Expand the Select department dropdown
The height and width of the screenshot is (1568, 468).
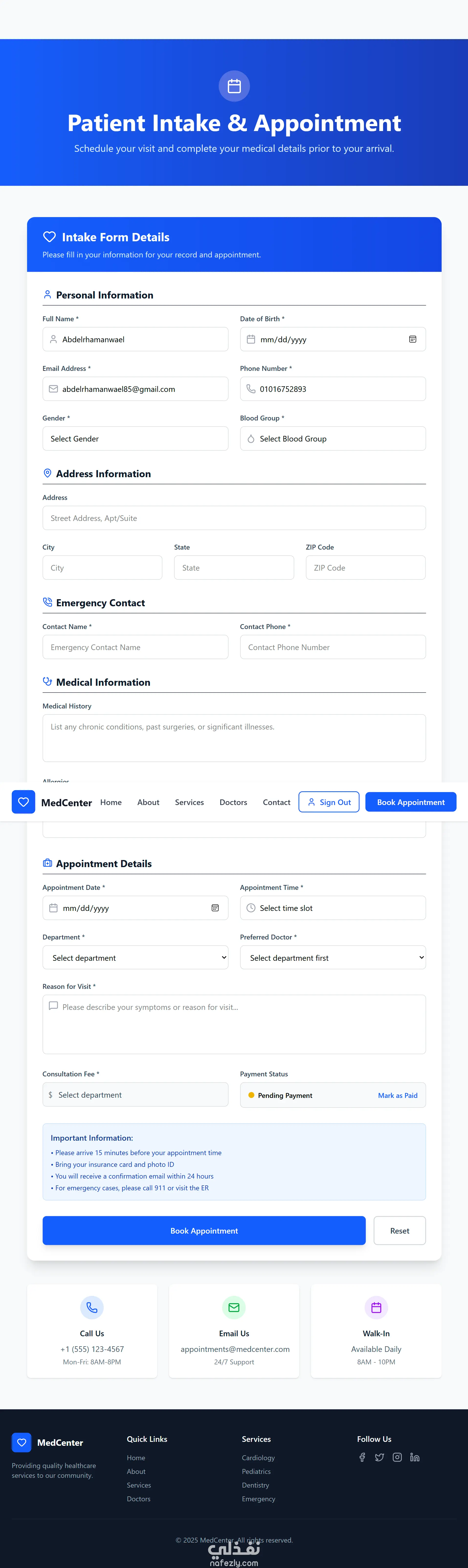click(135, 958)
